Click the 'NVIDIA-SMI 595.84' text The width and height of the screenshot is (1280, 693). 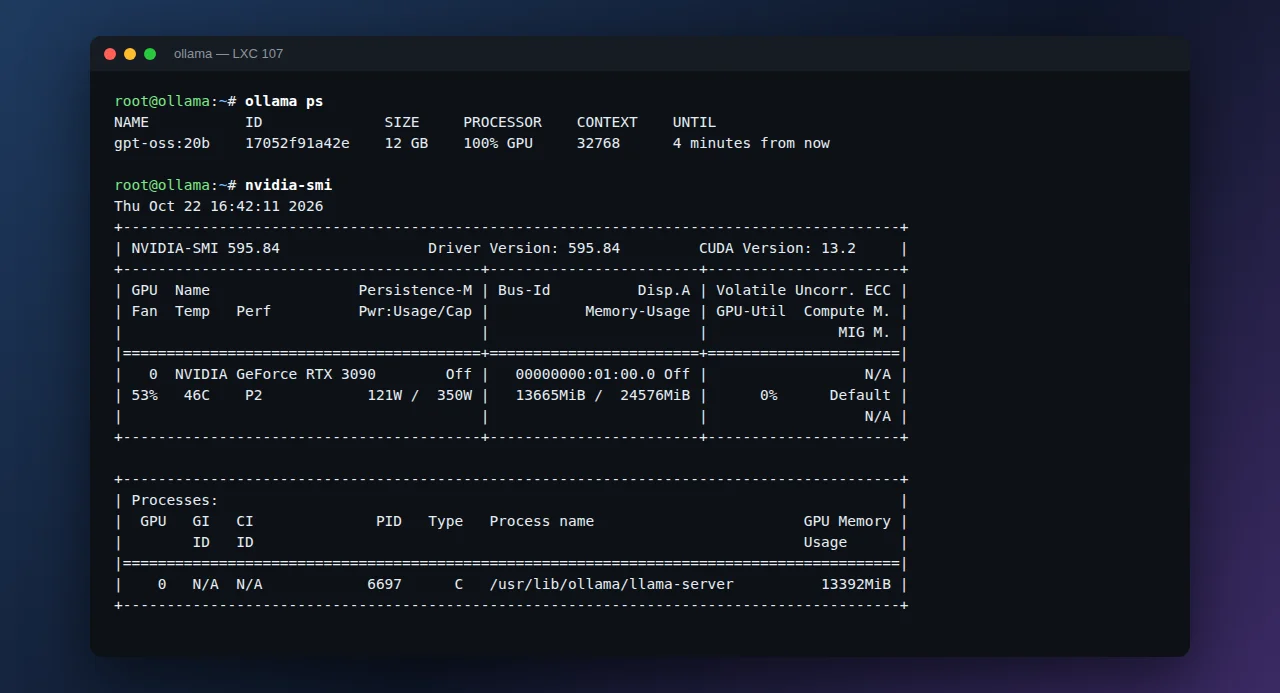pyautogui.click(x=206, y=248)
